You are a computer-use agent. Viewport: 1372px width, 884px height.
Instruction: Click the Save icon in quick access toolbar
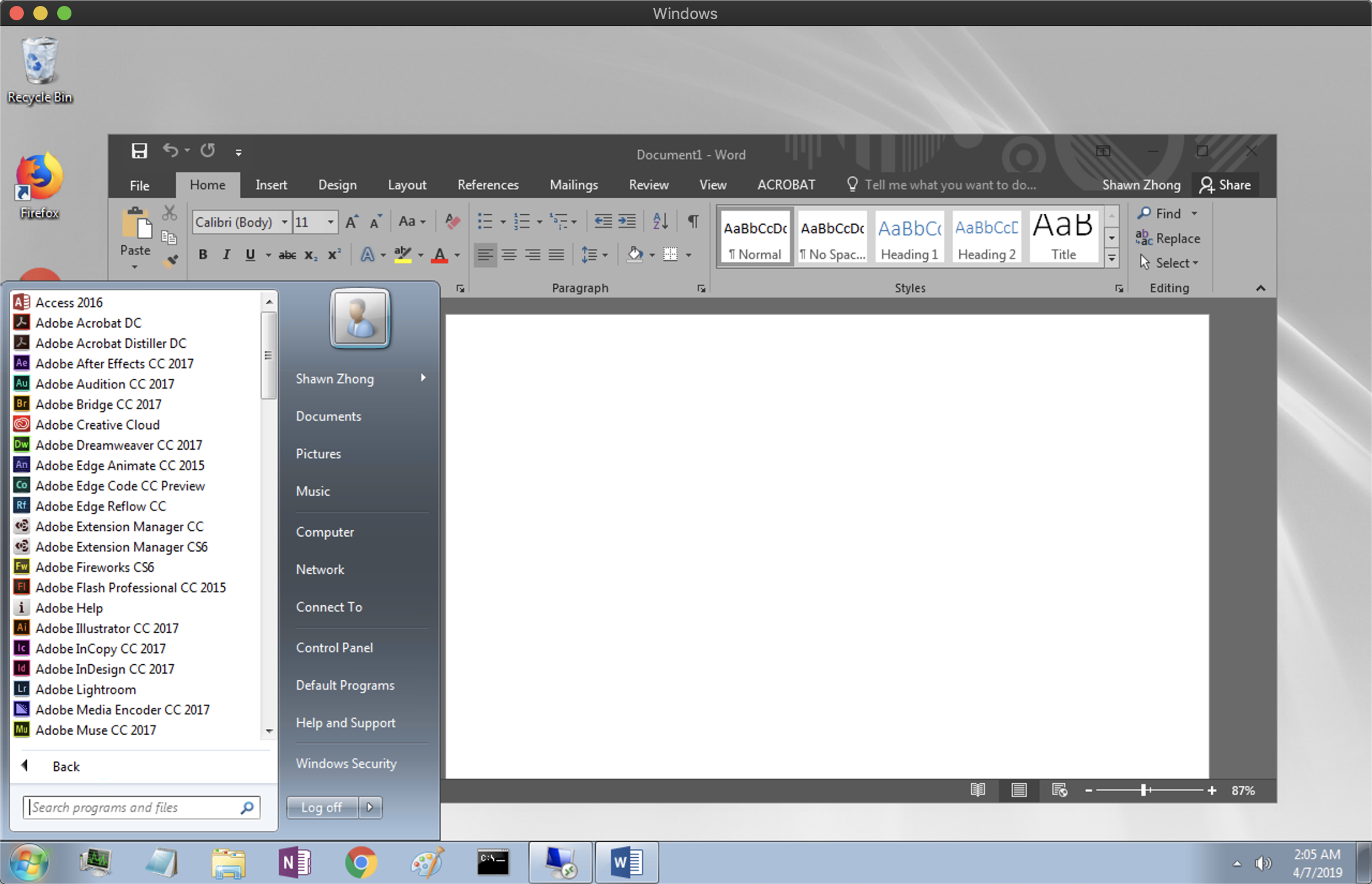[139, 151]
